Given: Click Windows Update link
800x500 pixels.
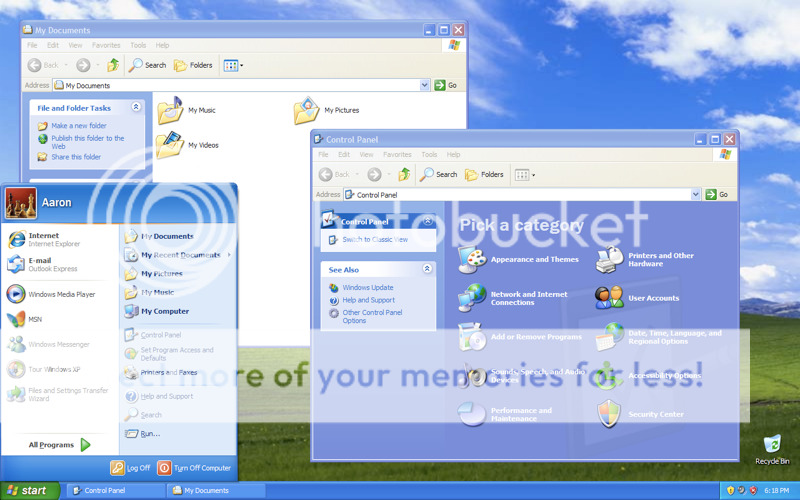Looking at the screenshot, I should pyautogui.click(x=368, y=287).
